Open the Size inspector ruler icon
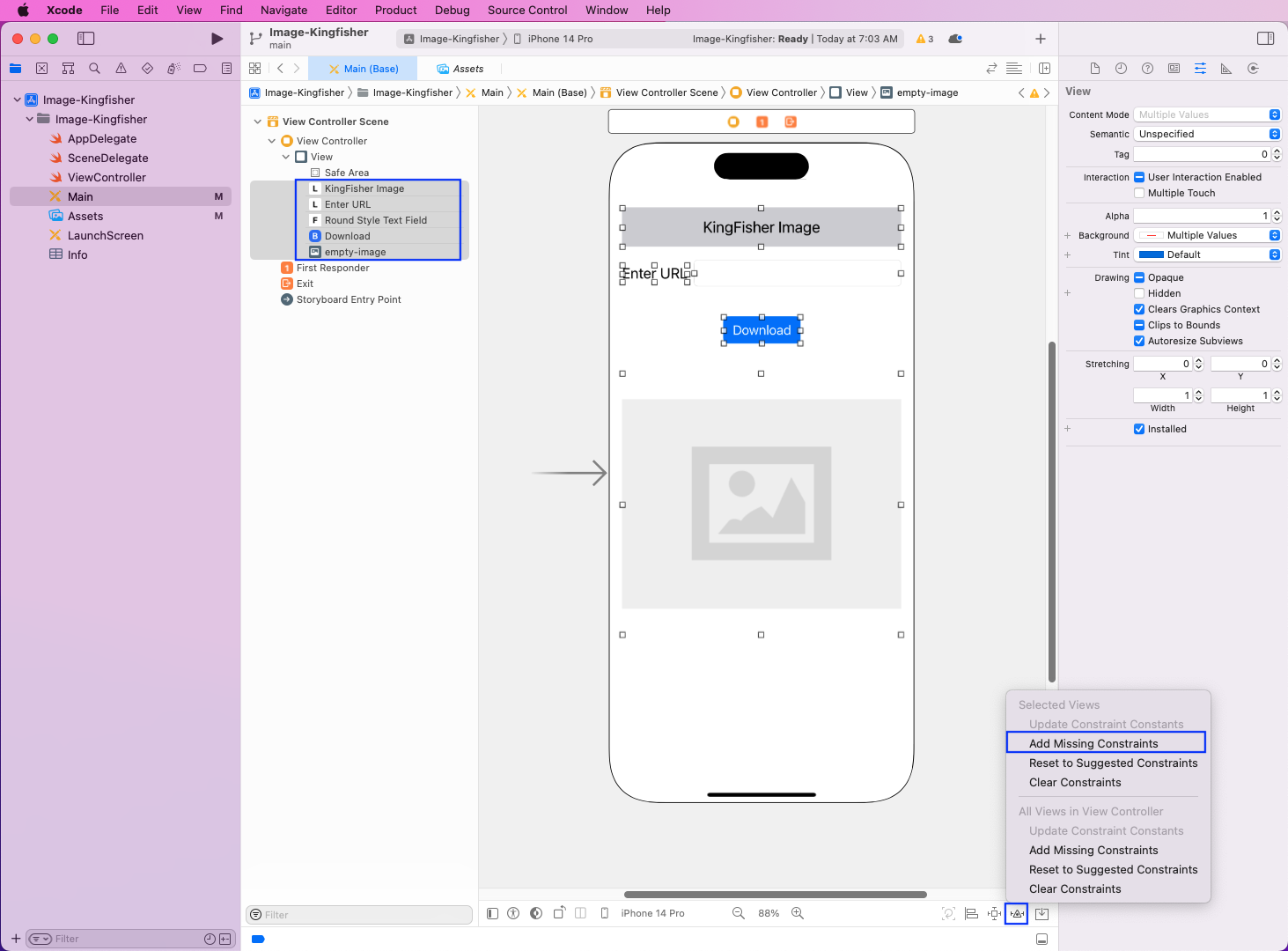This screenshot has height=951, width=1288. (1226, 69)
